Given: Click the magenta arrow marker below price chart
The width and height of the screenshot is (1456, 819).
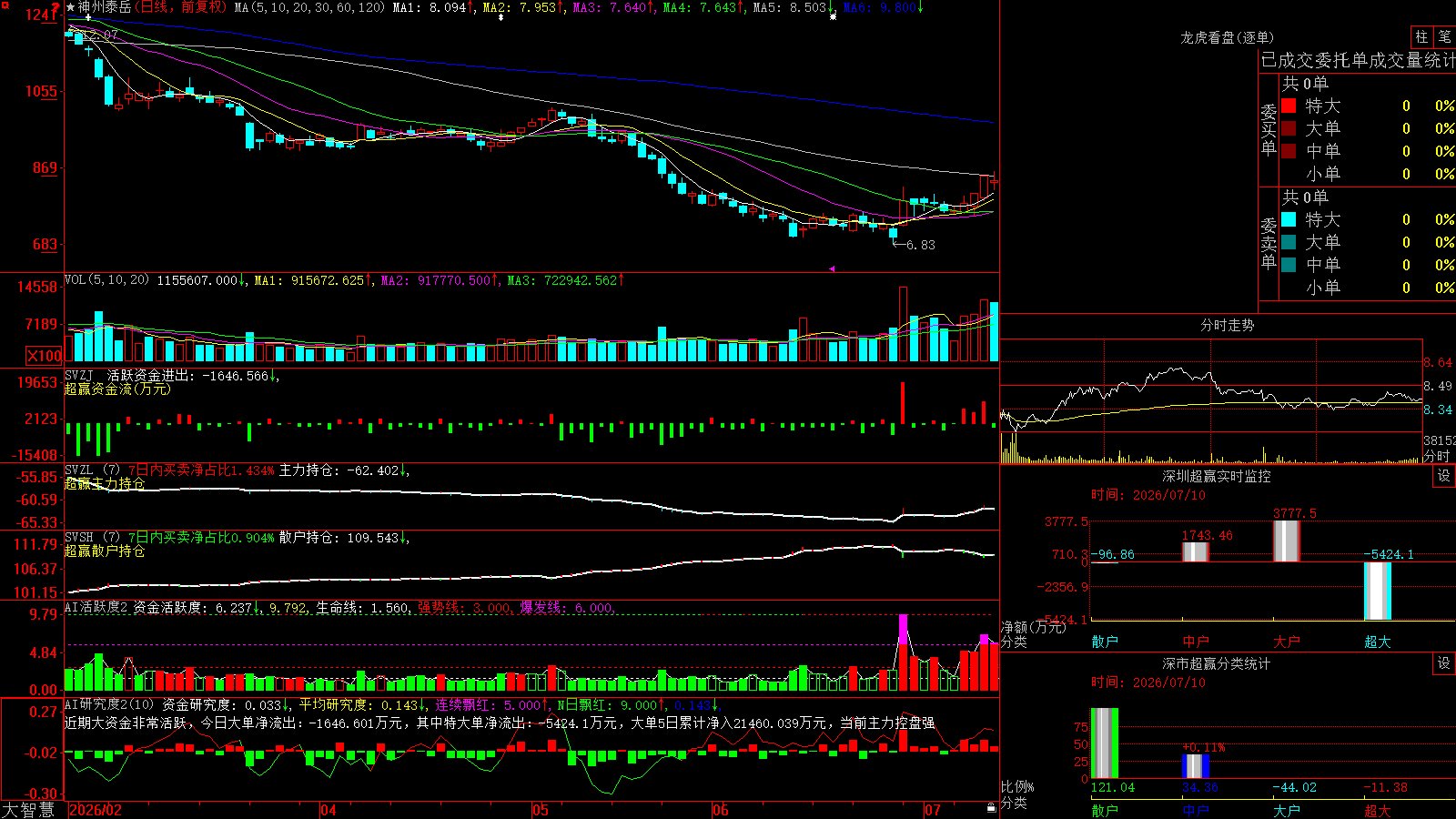Looking at the screenshot, I should tap(832, 268).
